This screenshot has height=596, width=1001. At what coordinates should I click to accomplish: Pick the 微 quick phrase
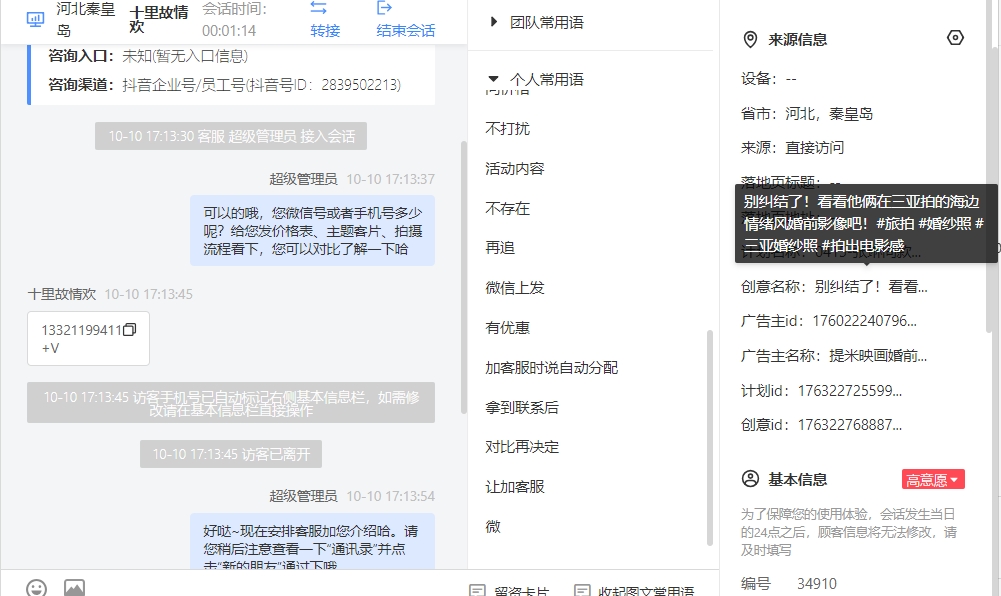pyautogui.click(x=493, y=526)
